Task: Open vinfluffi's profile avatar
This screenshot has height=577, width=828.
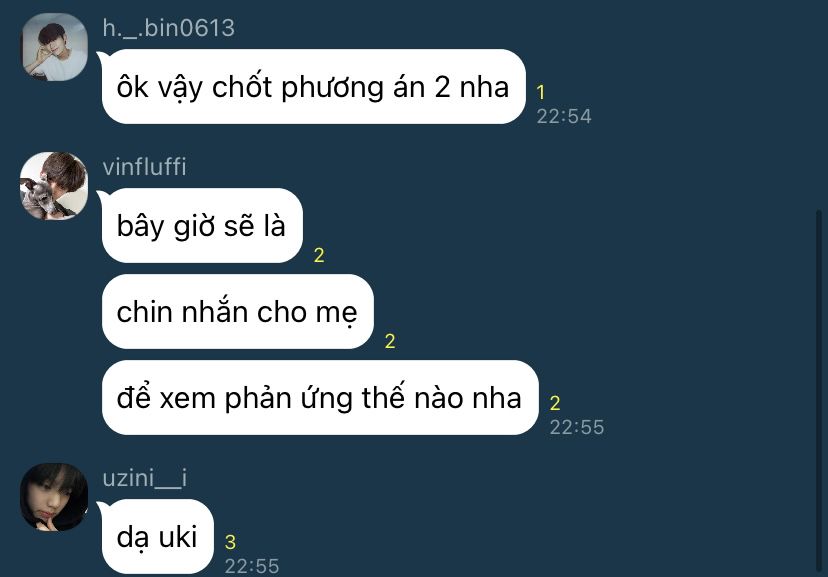Action: tap(54, 186)
